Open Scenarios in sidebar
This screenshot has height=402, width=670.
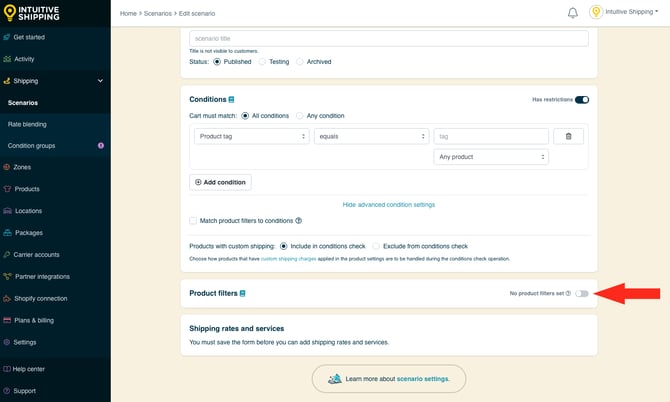coord(23,103)
